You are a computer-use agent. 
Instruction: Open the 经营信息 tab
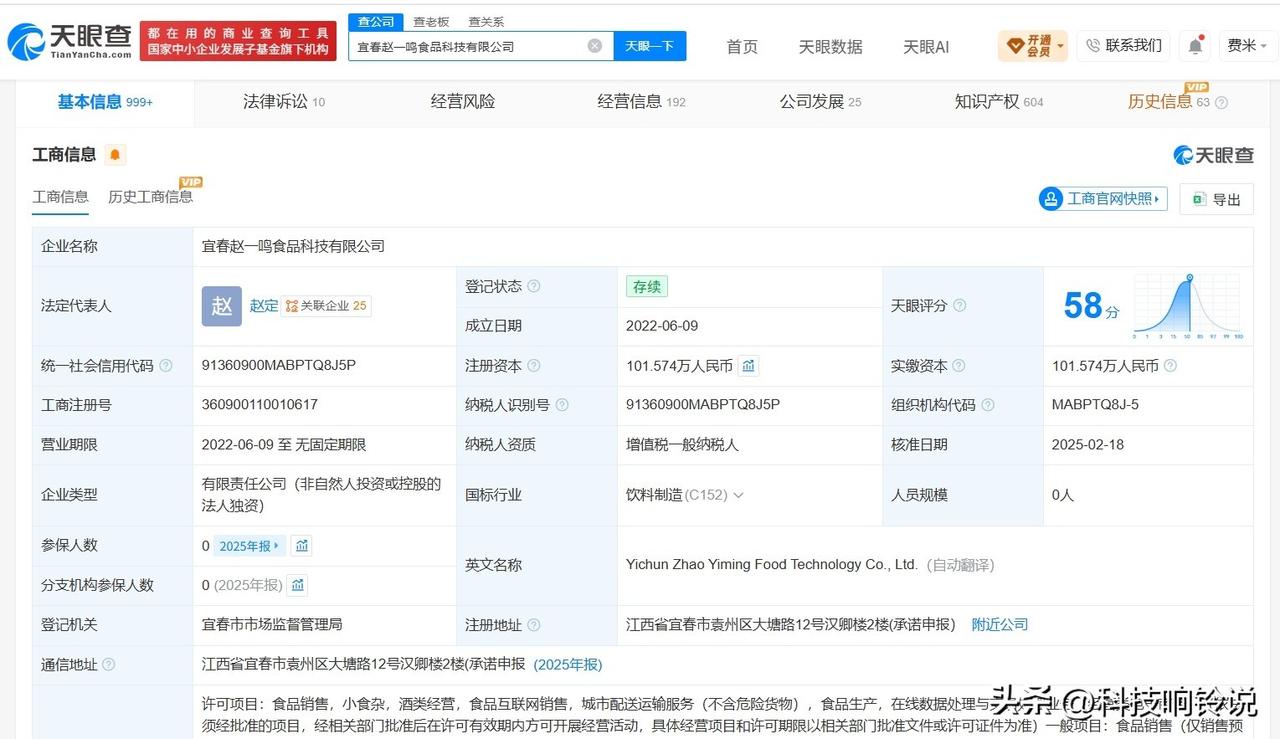[x=641, y=102]
